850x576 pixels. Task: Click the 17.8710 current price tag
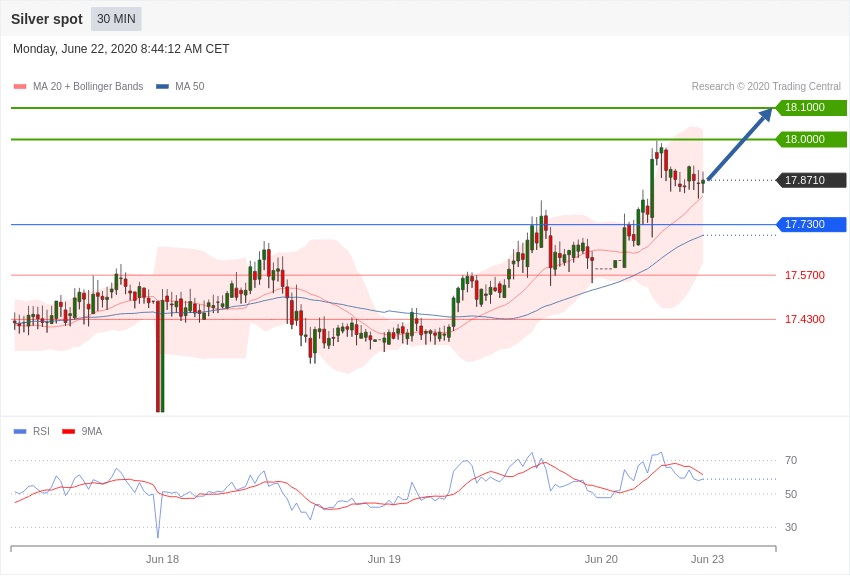pyautogui.click(x=811, y=180)
